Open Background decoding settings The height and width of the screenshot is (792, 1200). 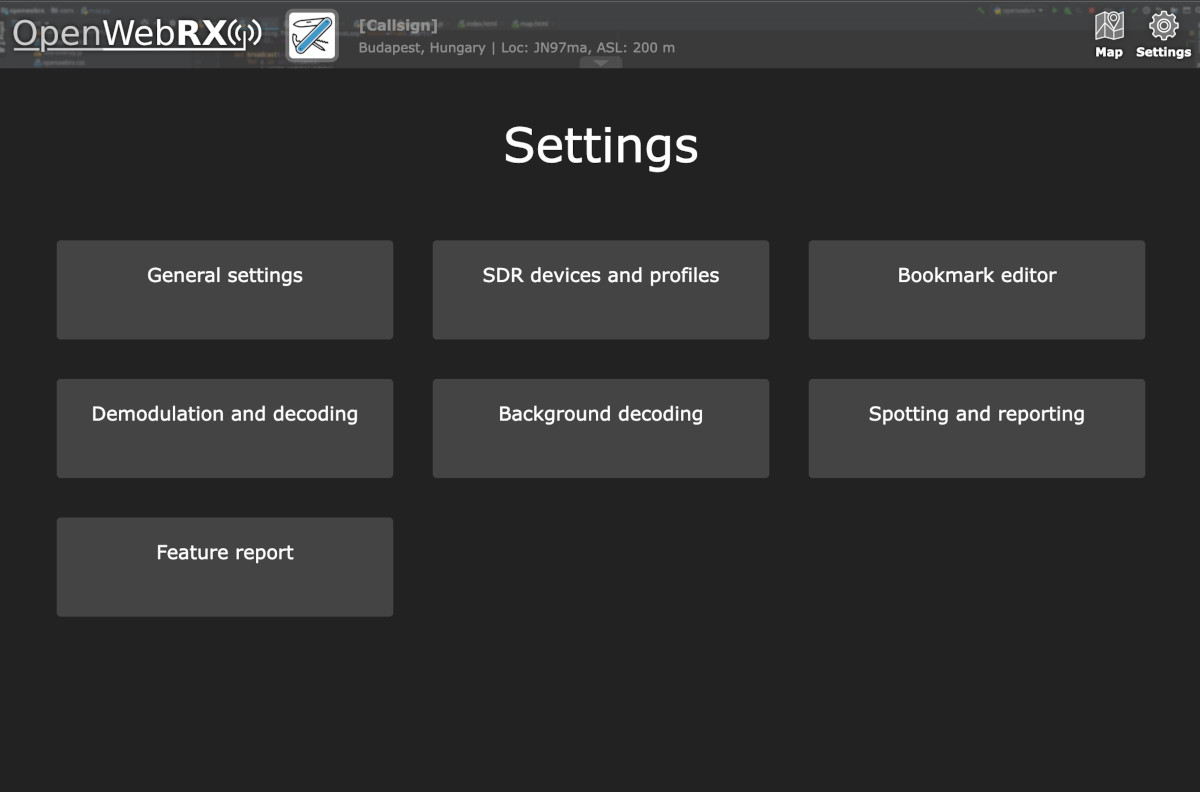(600, 428)
